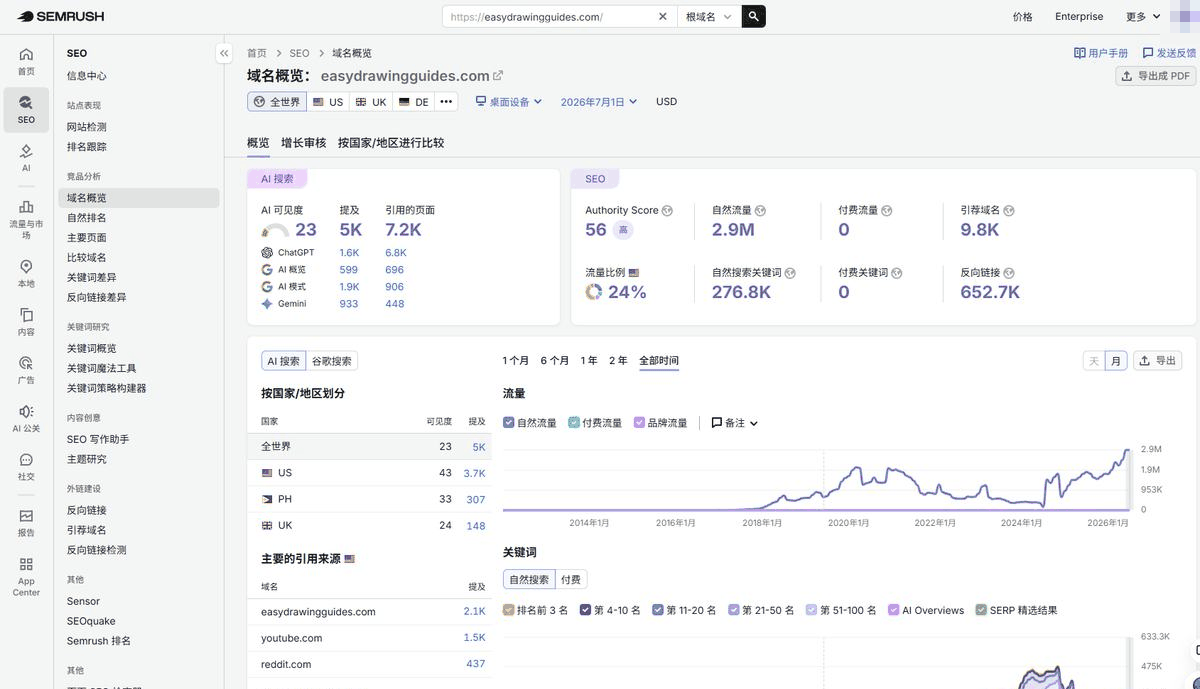Image resolution: width=1200 pixels, height=689 pixels.
Task: Toggle the 第 11-20 名 checkbox
Action: pyautogui.click(x=658, y=610)
